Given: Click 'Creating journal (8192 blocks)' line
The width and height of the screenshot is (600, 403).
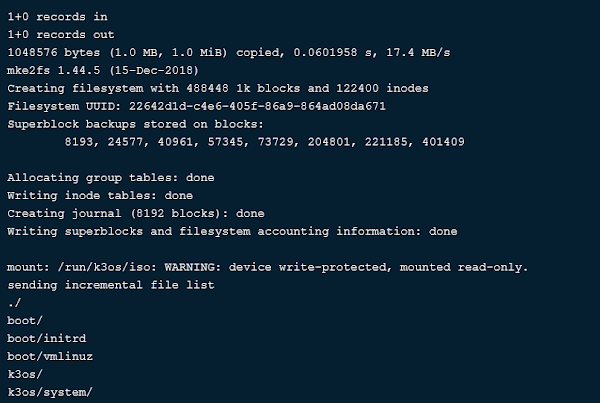Looking at the screenshot, I should pyautogui.click(x=136, y=214).
